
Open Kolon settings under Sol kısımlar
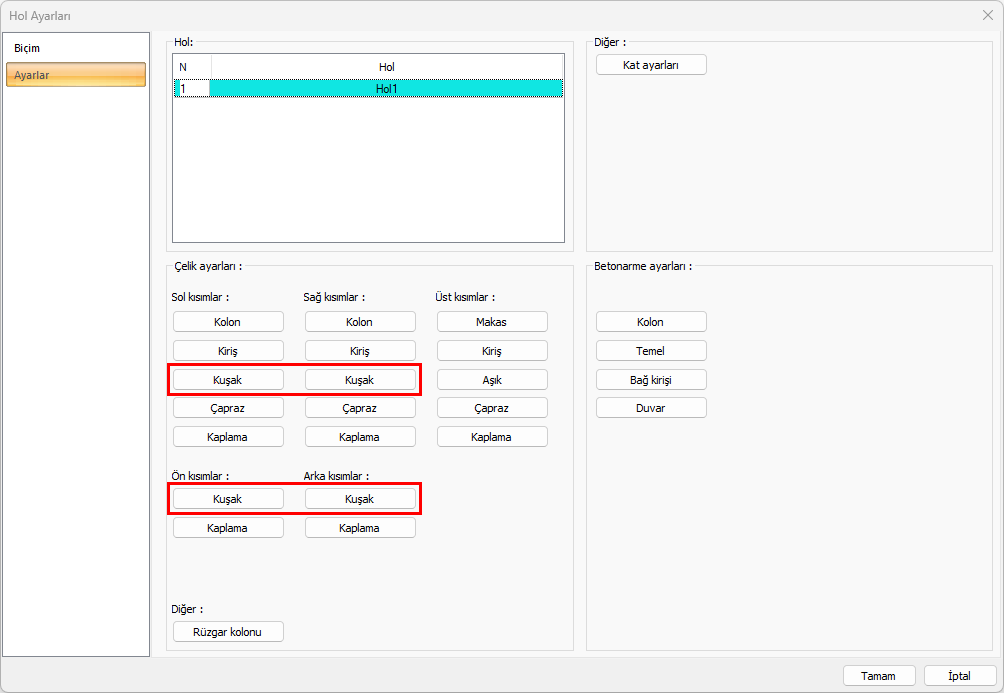tap(228, 322)
